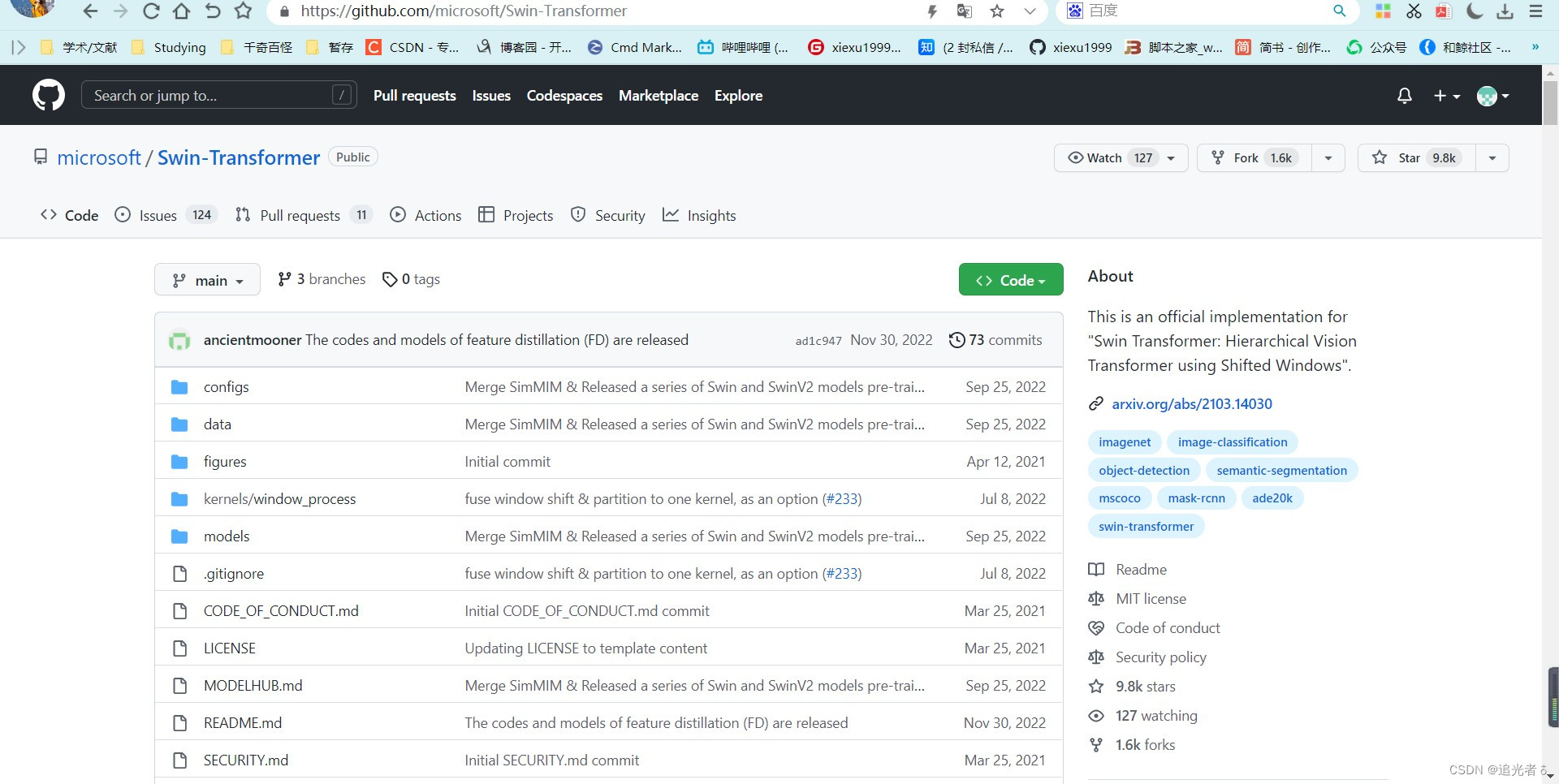Click the GitHub logo icon
This screenshot has height=784, width=1559.
coord(49,95)
